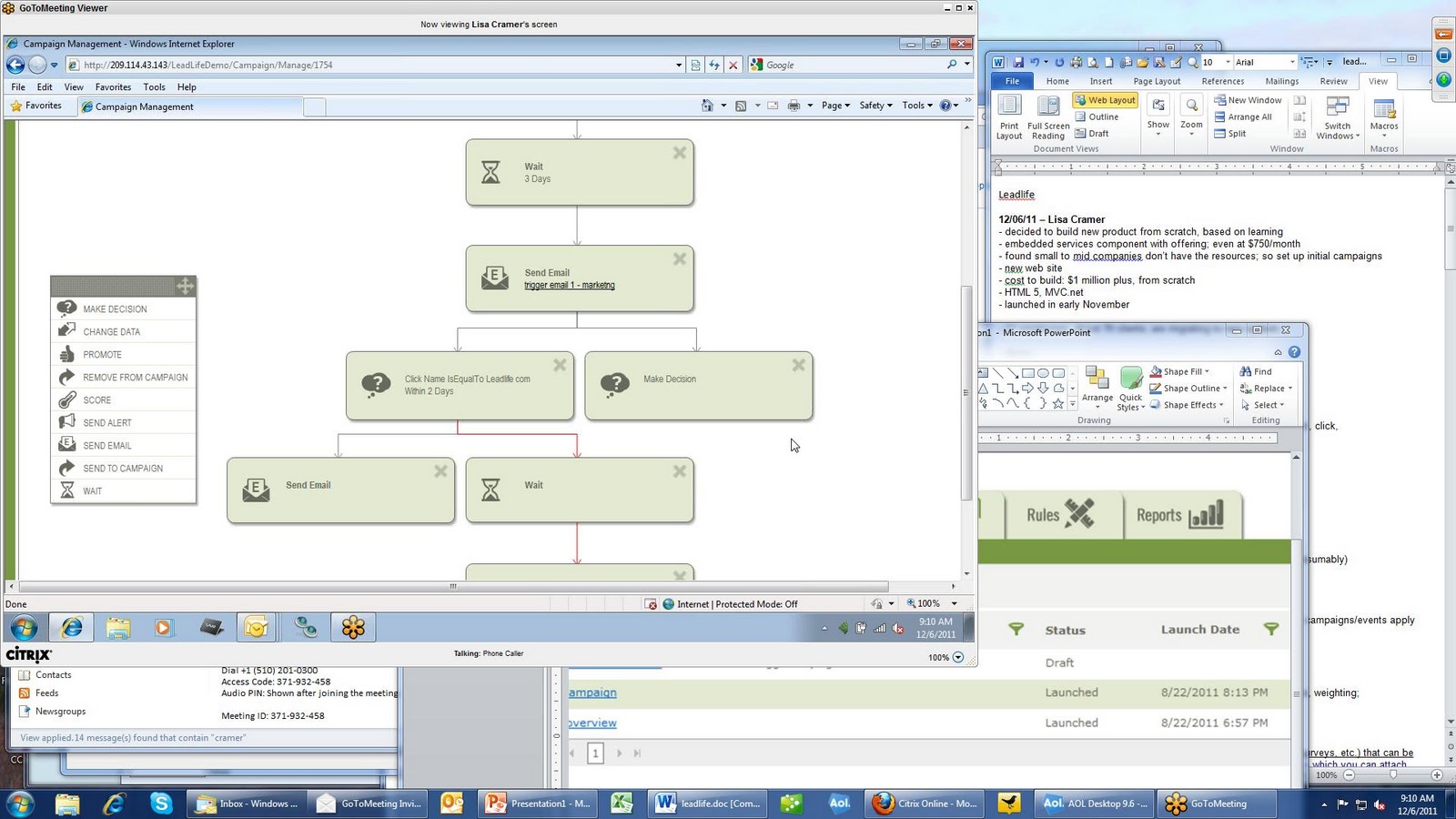Open the Word File tab
The width and height of the screenshot is (1456, 819).
tap(1012, 81)
